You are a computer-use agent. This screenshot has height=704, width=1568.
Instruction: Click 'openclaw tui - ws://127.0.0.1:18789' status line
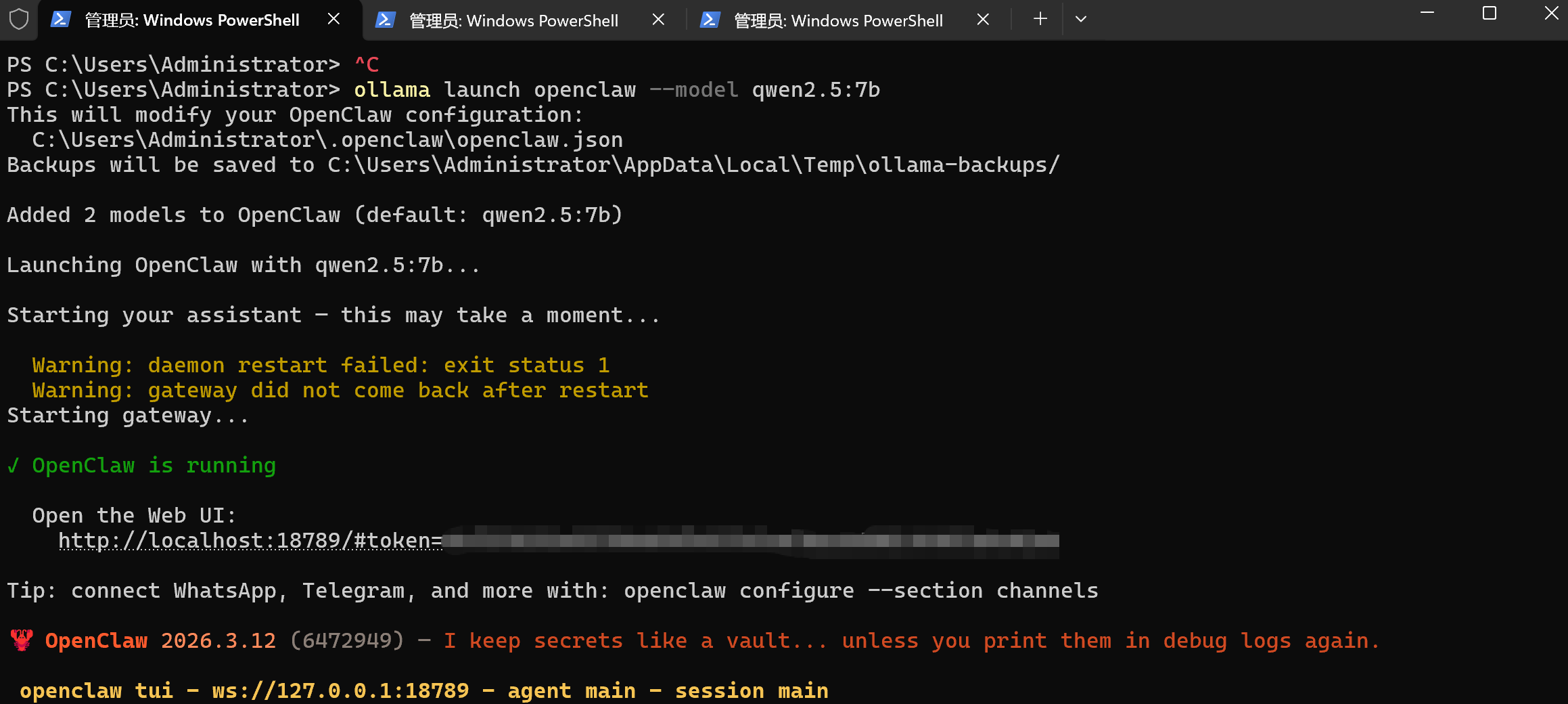424,691
